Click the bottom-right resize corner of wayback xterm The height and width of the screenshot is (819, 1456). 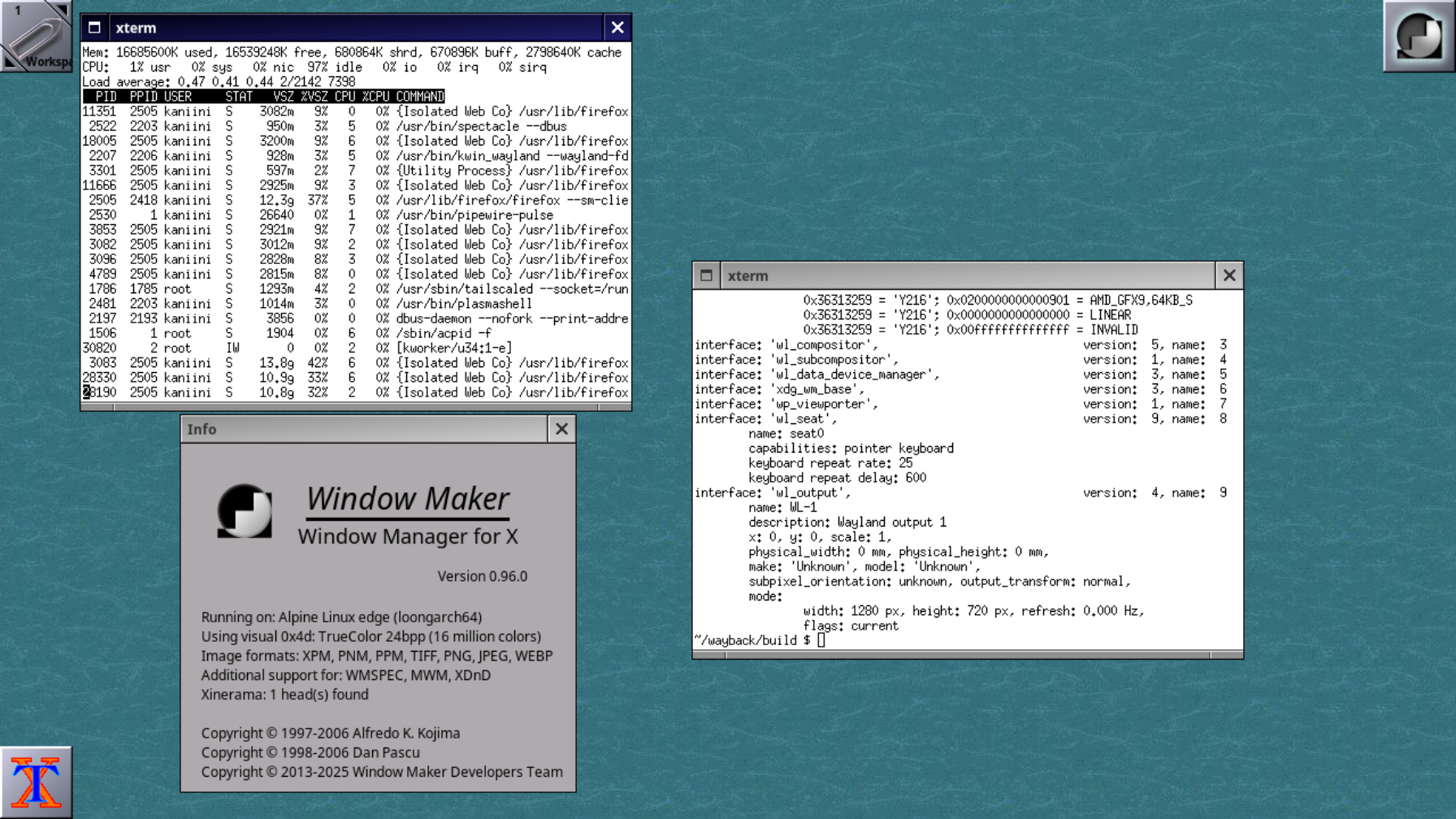tap(1228, 655)
